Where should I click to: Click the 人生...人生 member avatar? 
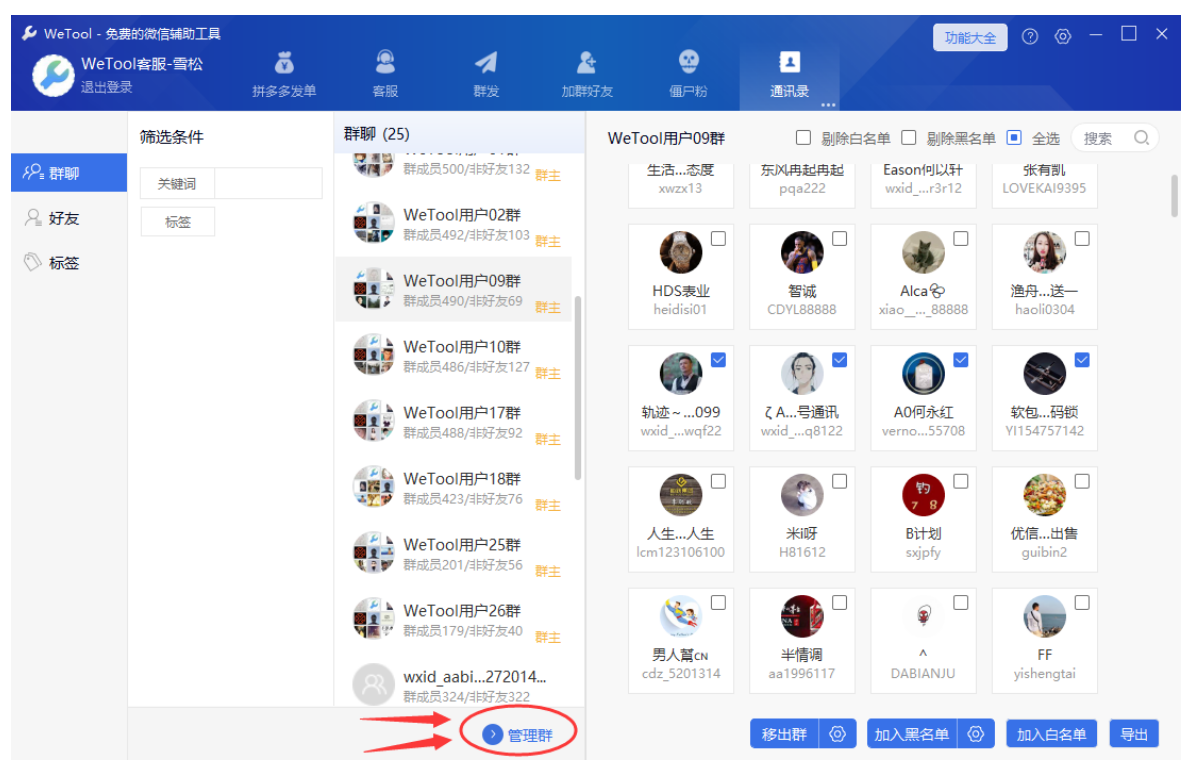681,496
